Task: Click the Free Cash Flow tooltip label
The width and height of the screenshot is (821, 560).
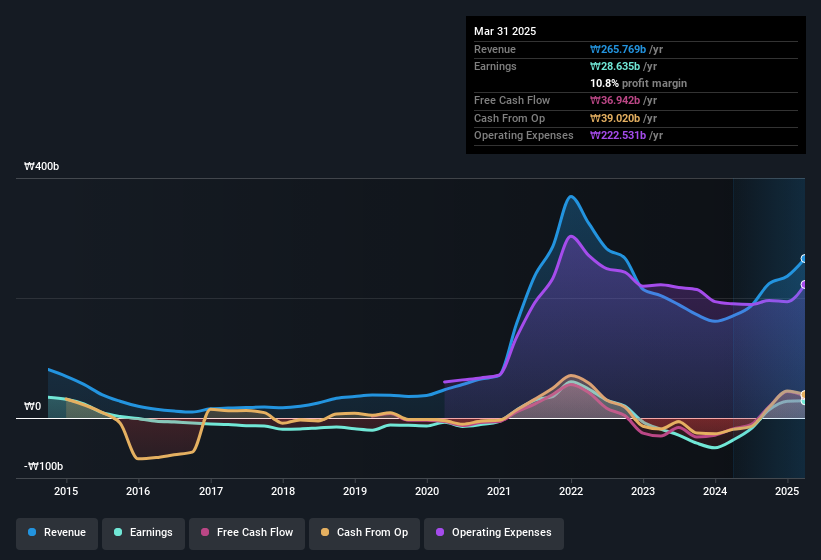Action: [x=512, y=100]
